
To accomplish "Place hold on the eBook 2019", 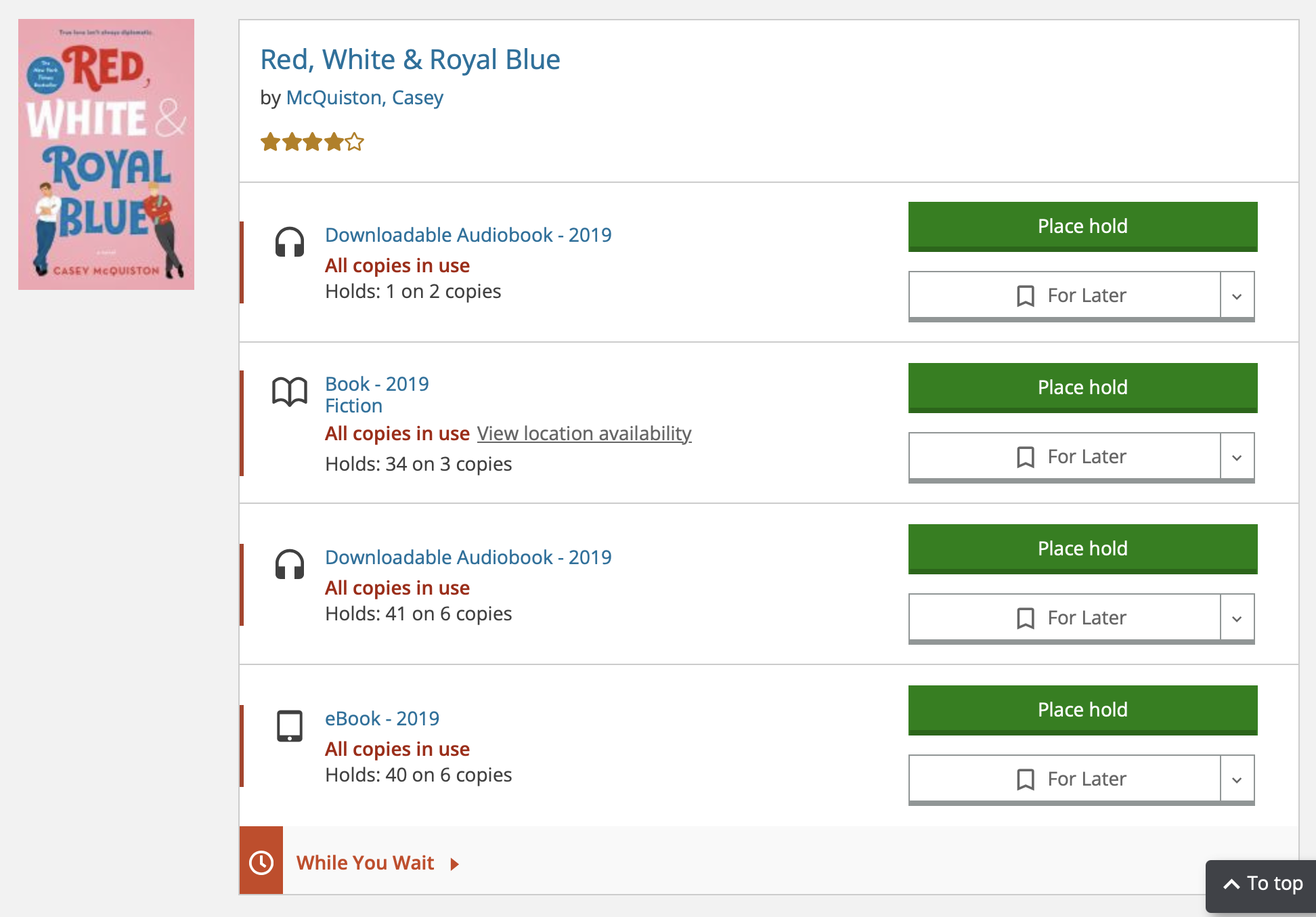I will 1082,710.
